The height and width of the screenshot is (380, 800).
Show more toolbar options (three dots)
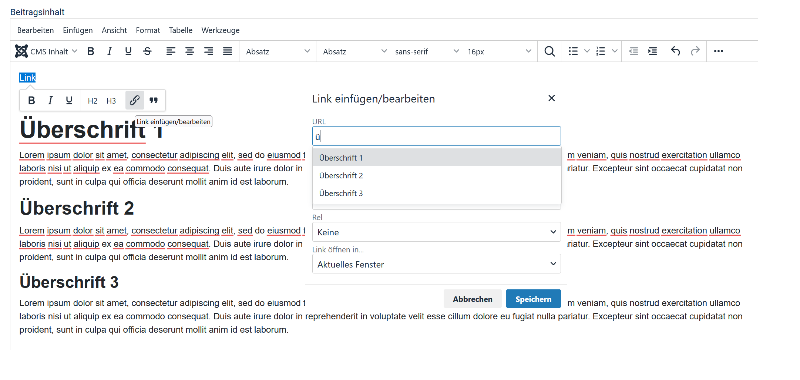click(x=718, y=51)
